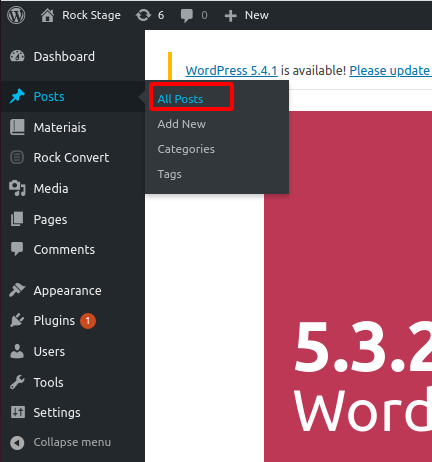
Task: Open the comments bubble icon in admin bar
Action: (x=187, y=16)
